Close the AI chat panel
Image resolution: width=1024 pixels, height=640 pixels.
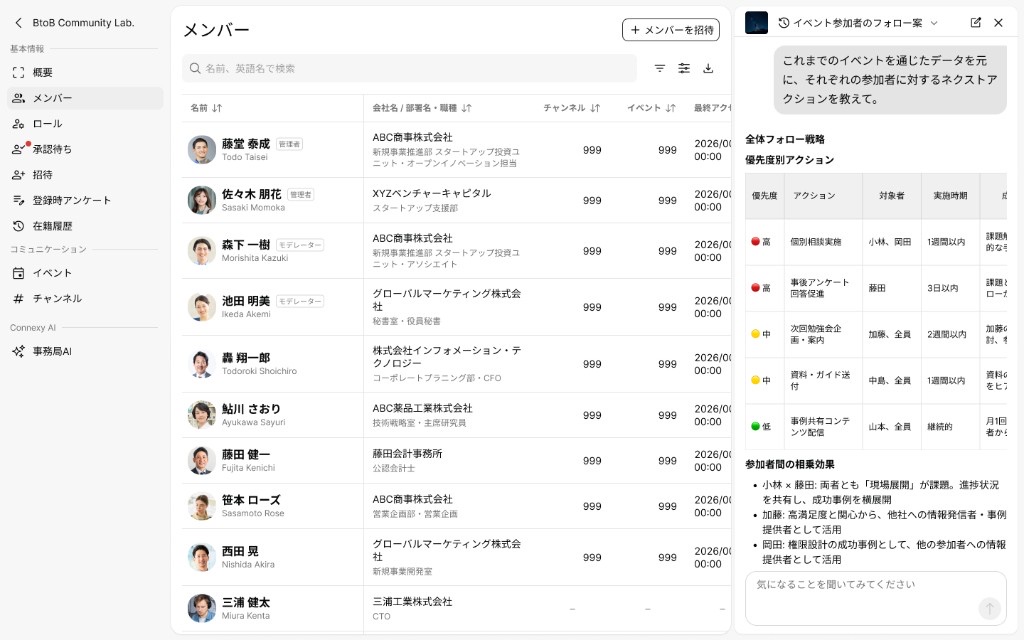(x=999, y=23)
